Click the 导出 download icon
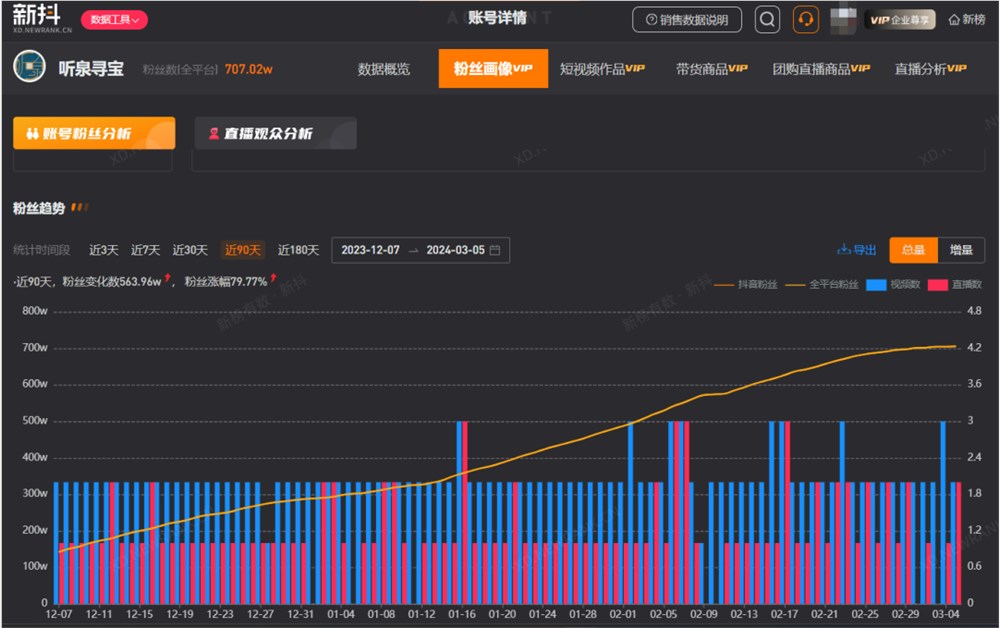The image size is (1000, 628). point(843,249)
